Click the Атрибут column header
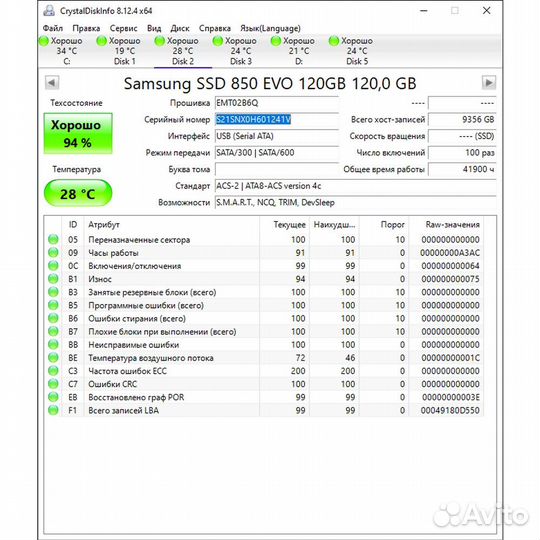This screenshot has width=540, height=540. [x=172, y=225]
